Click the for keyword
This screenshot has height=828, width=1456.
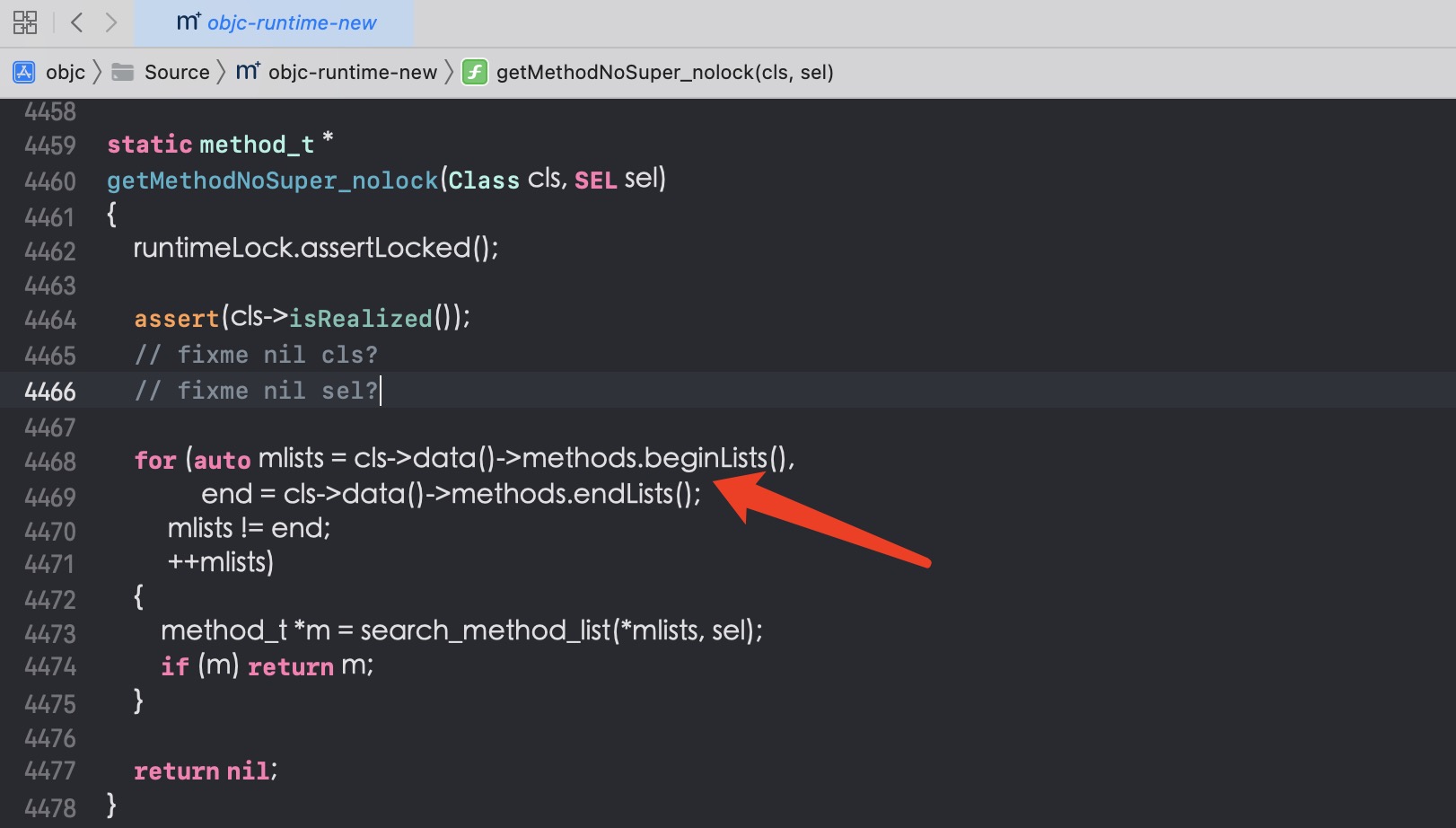coord(155,460)
